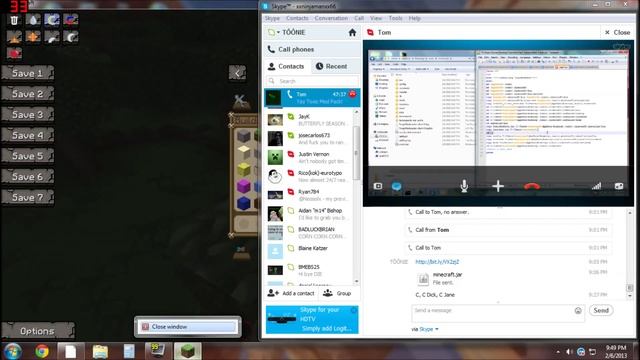Screen dimensions: 640x360
Task: Select the blue block in item panel
Action: (x=244, y=203)
